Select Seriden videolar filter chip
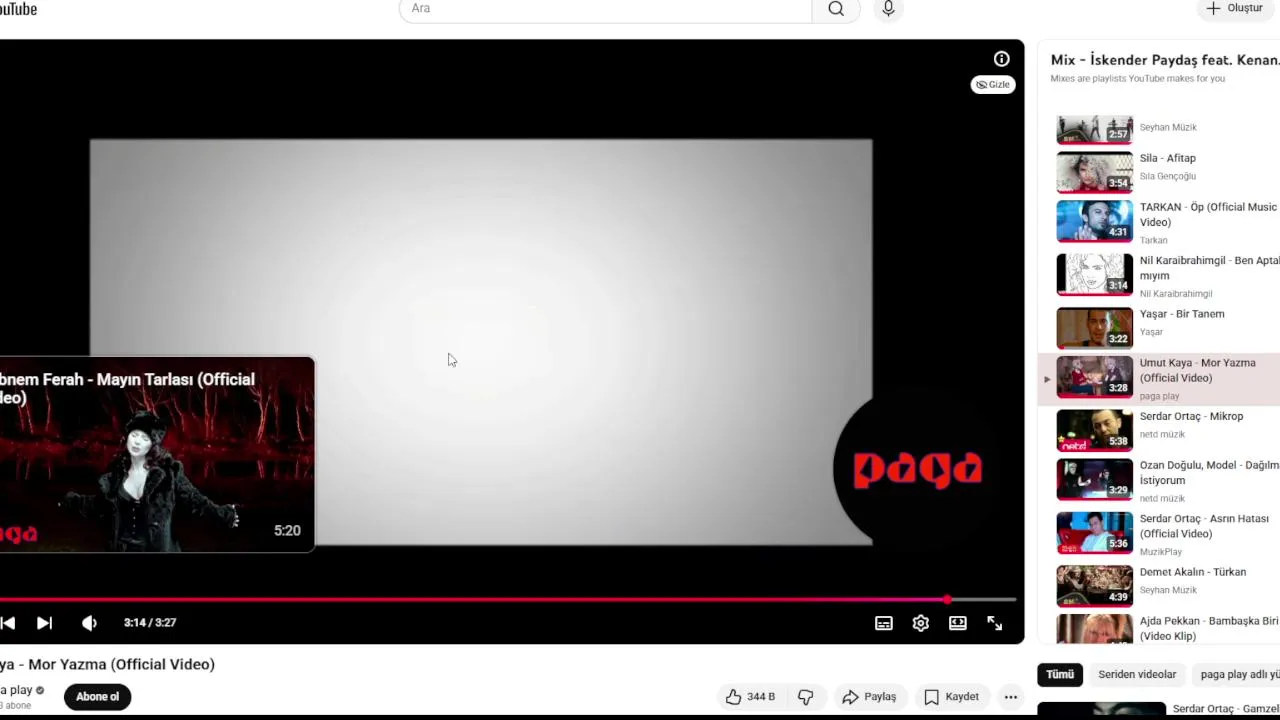 tap(1137, 675)
